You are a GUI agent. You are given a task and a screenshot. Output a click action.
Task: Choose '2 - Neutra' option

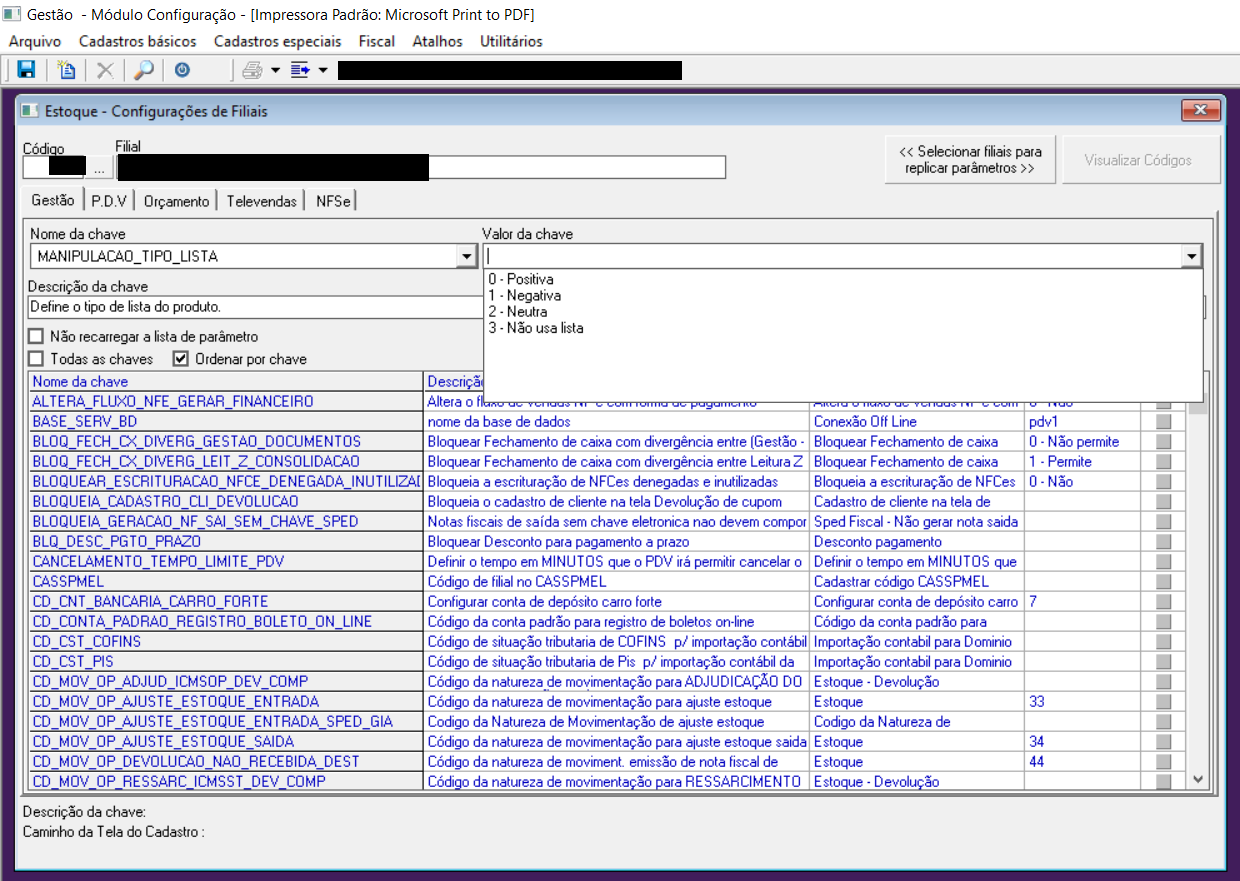(517, 312)
